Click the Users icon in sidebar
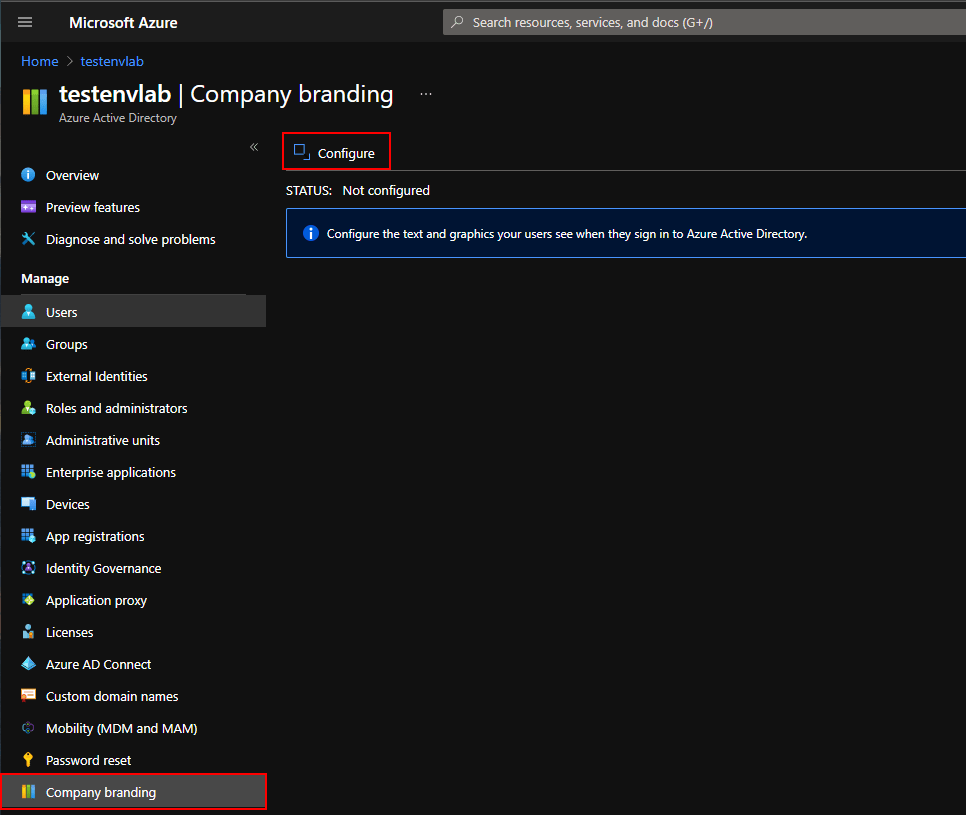The width and height of the screenshot is (966, 815). coord(28,312)
